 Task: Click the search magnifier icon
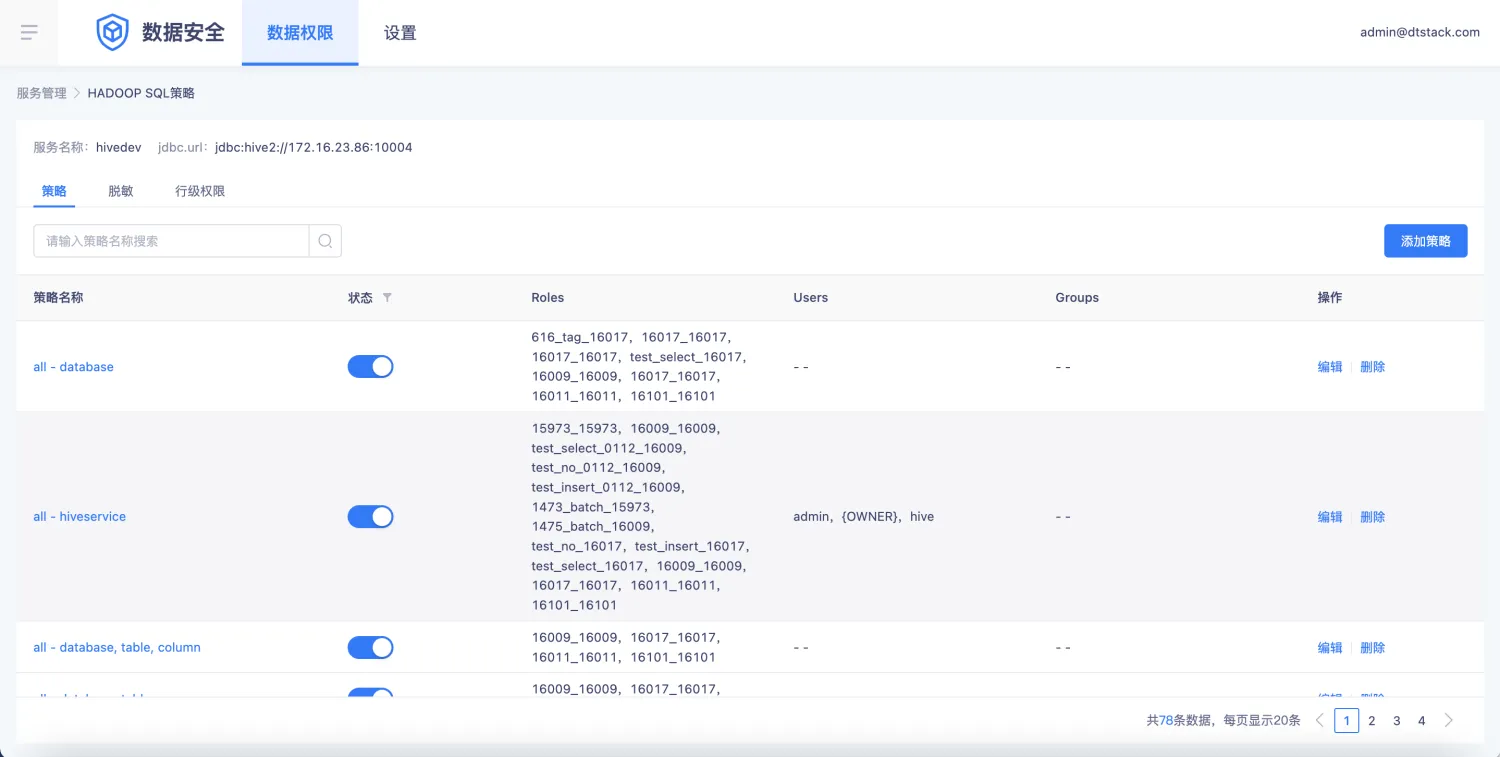(x=325, y=241)
